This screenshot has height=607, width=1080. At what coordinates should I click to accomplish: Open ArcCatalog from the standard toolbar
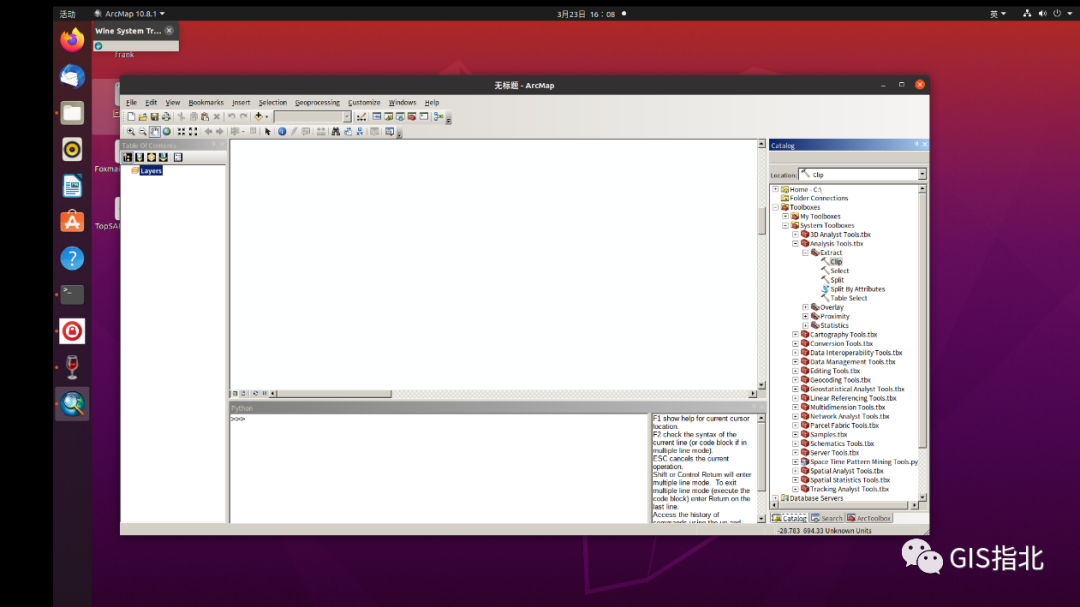pyautogui.click(x=388, y=117)
